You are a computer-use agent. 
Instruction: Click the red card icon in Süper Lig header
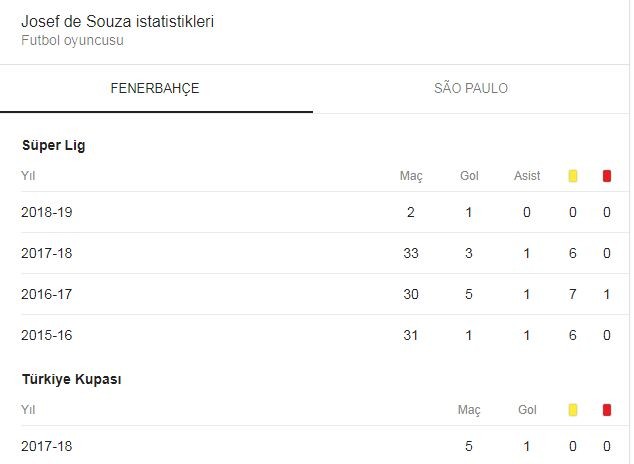(607, 176)
